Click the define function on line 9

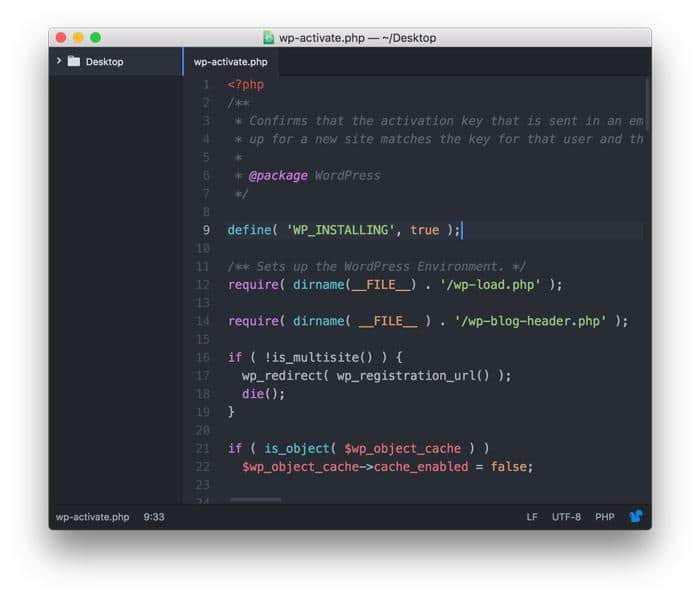[249, 230]
